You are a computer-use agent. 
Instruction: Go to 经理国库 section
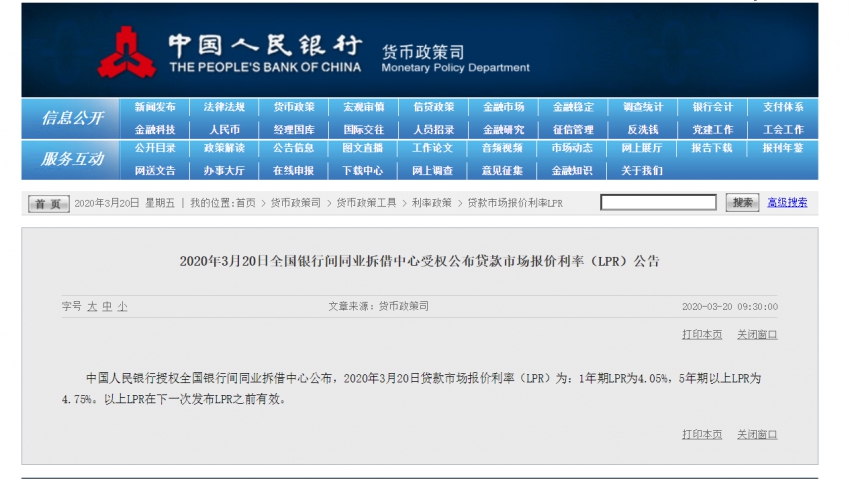click(294, 130)
